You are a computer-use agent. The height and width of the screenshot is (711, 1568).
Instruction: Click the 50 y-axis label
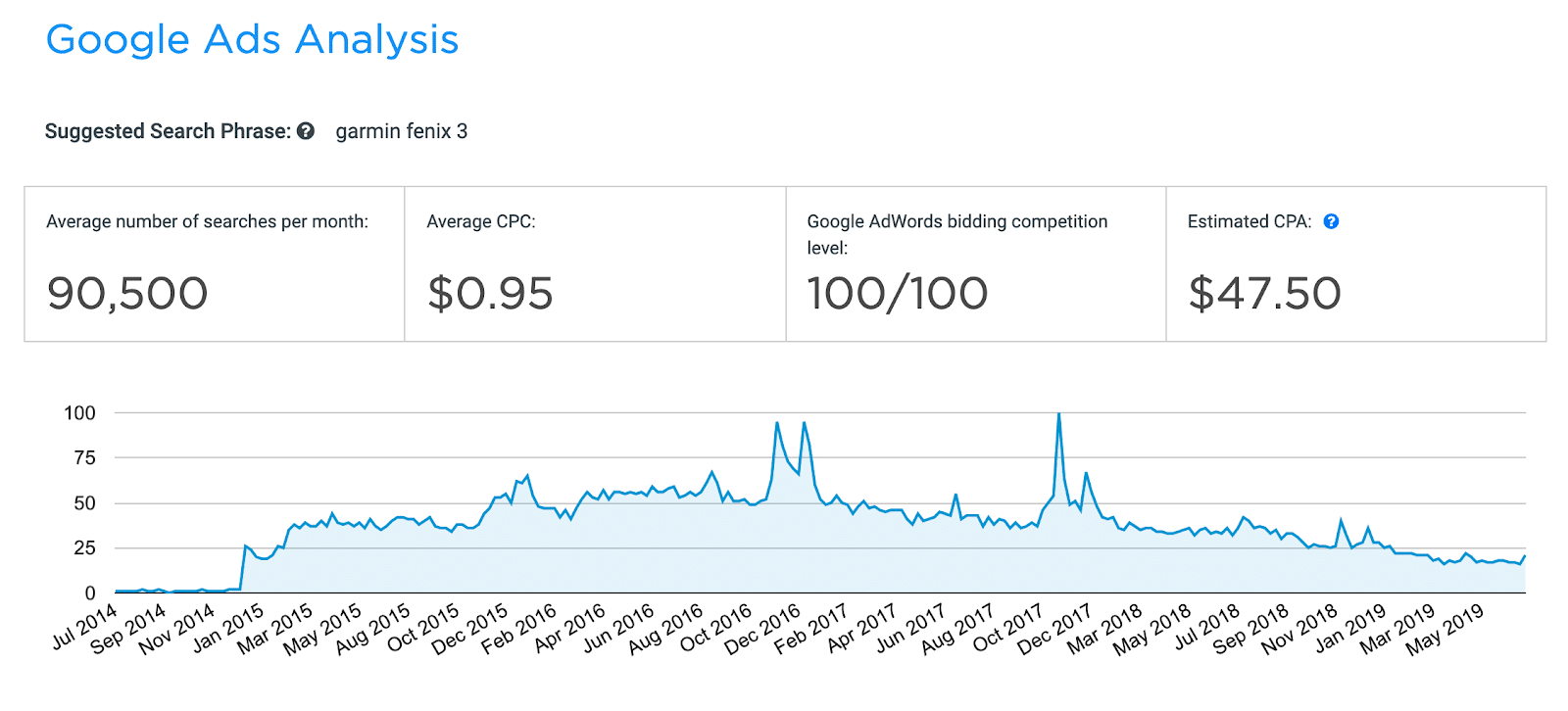pos(85,503)
